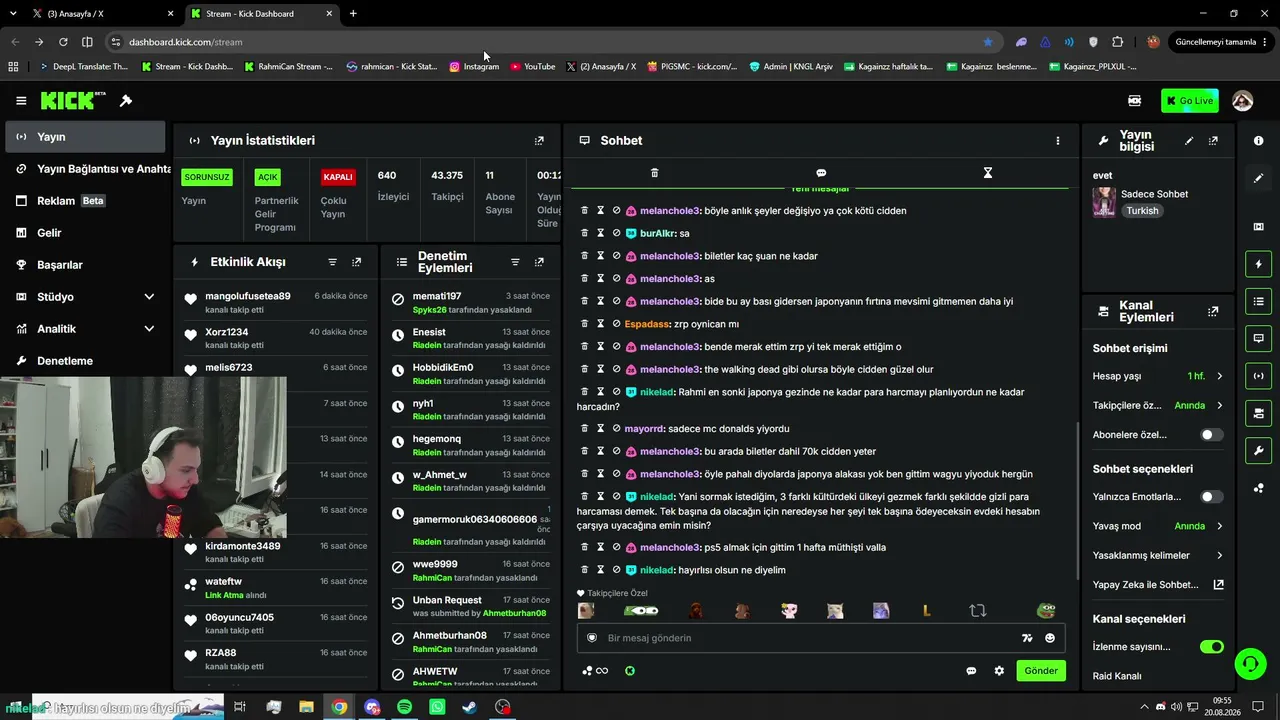The width and height of the screenshot is (1280, 720).
Task: Open the translate icon in message box
Action: (x=1027, y=638)
